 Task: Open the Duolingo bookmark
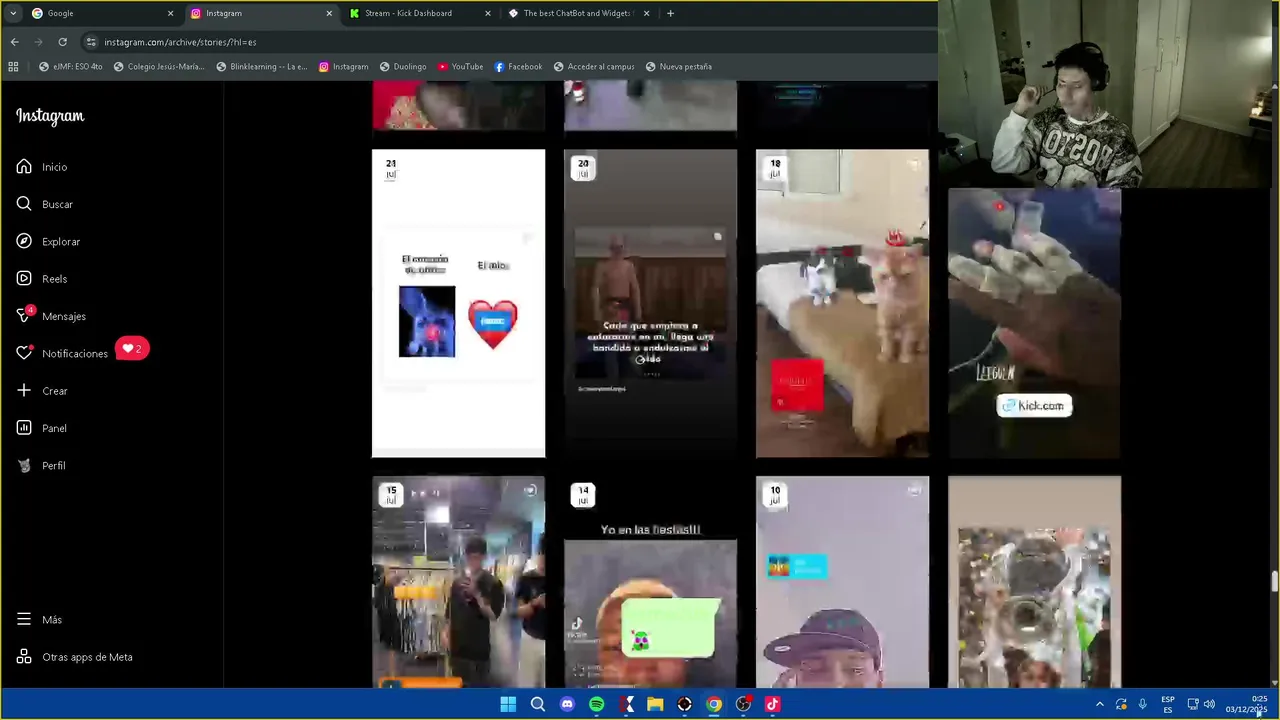point(403,67)
